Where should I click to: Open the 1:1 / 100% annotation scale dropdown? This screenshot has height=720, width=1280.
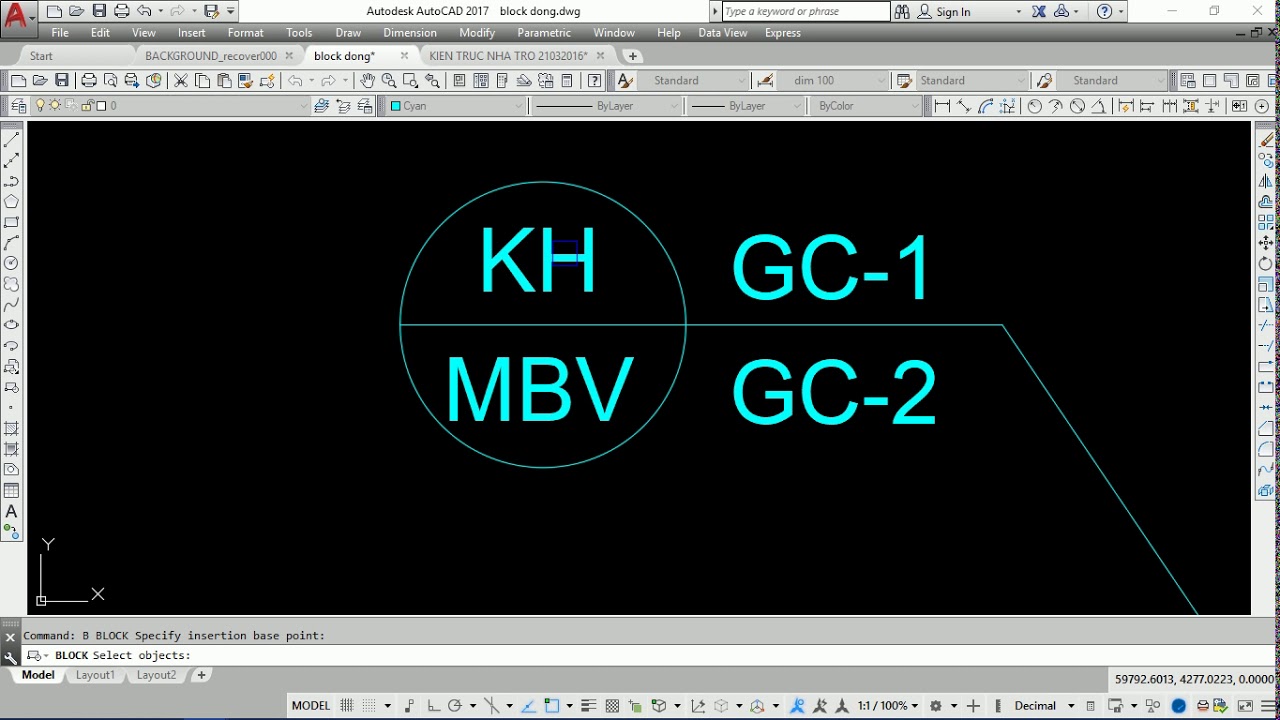pyautogui.click(x=888, y=705)
